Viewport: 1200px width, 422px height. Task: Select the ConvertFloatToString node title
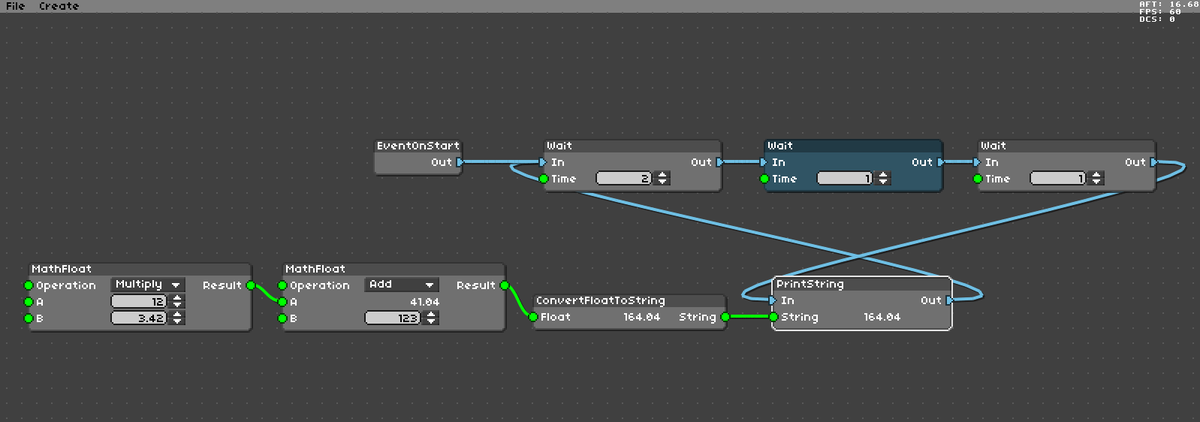click(600, 300)
